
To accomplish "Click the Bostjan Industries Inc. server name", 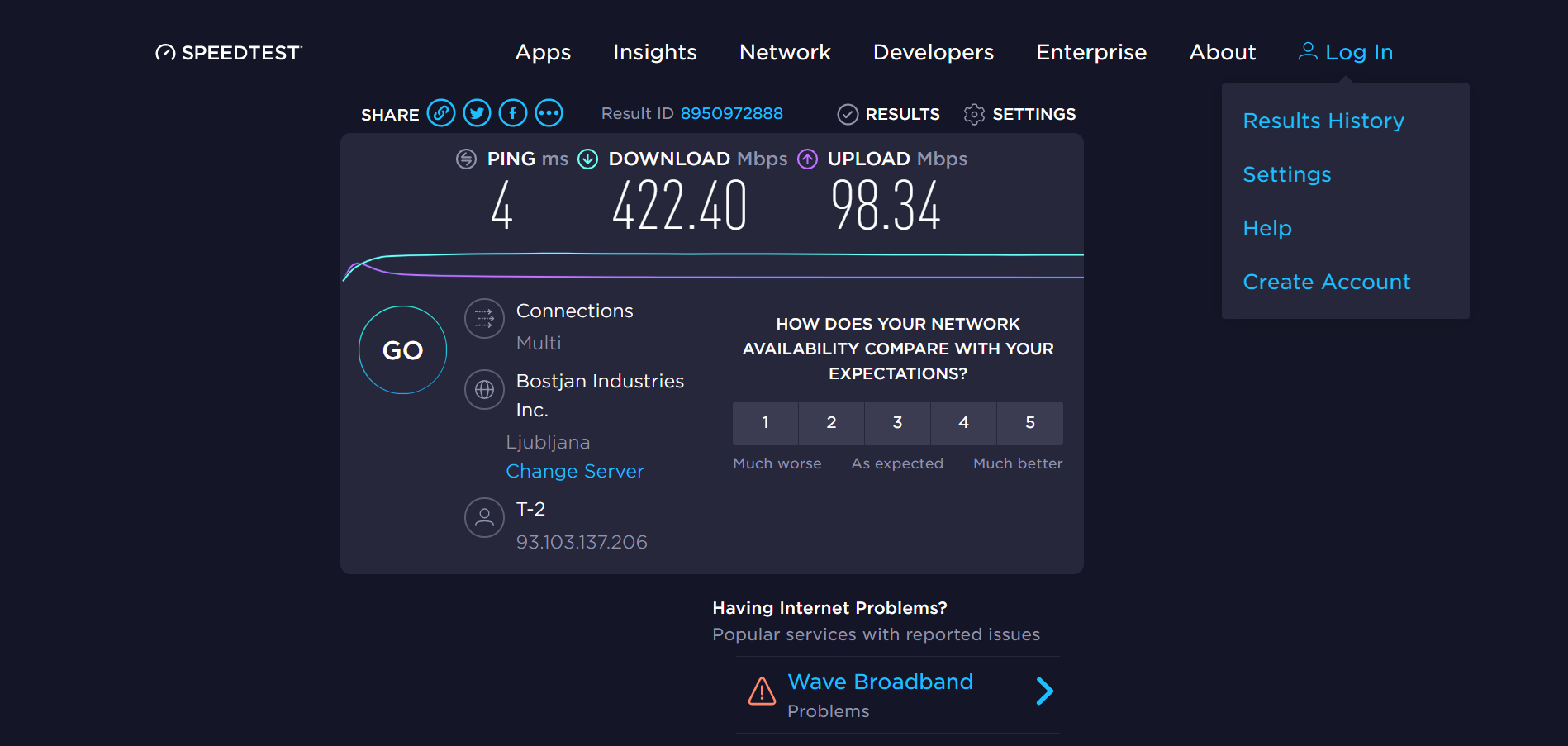I will tap(600, 396).
